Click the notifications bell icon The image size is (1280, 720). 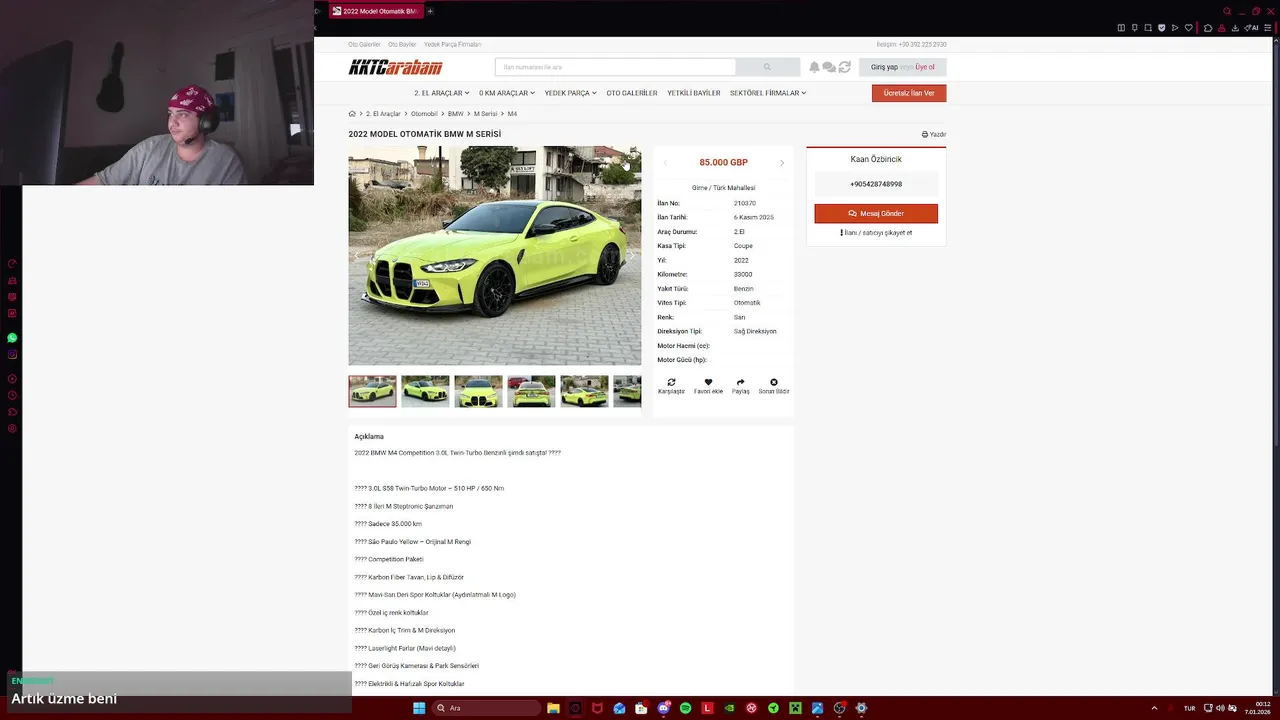pos(814,67)
